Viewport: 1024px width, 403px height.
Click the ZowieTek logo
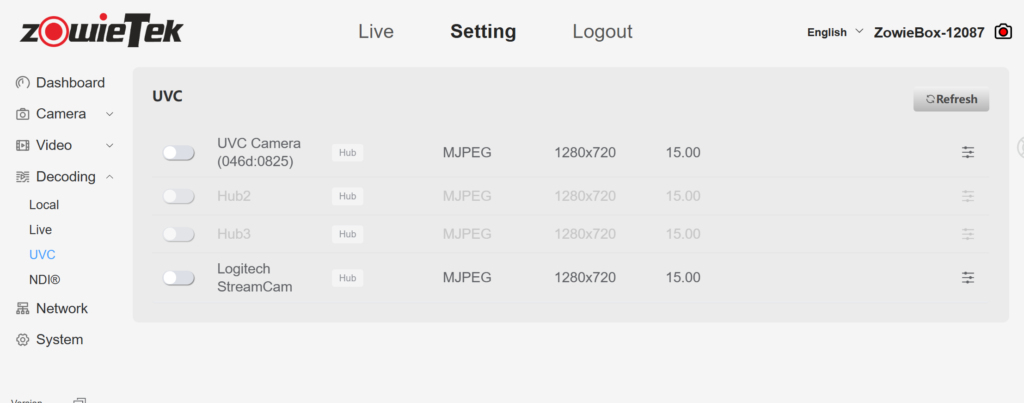pyautogui.click(x=101, y=31)
